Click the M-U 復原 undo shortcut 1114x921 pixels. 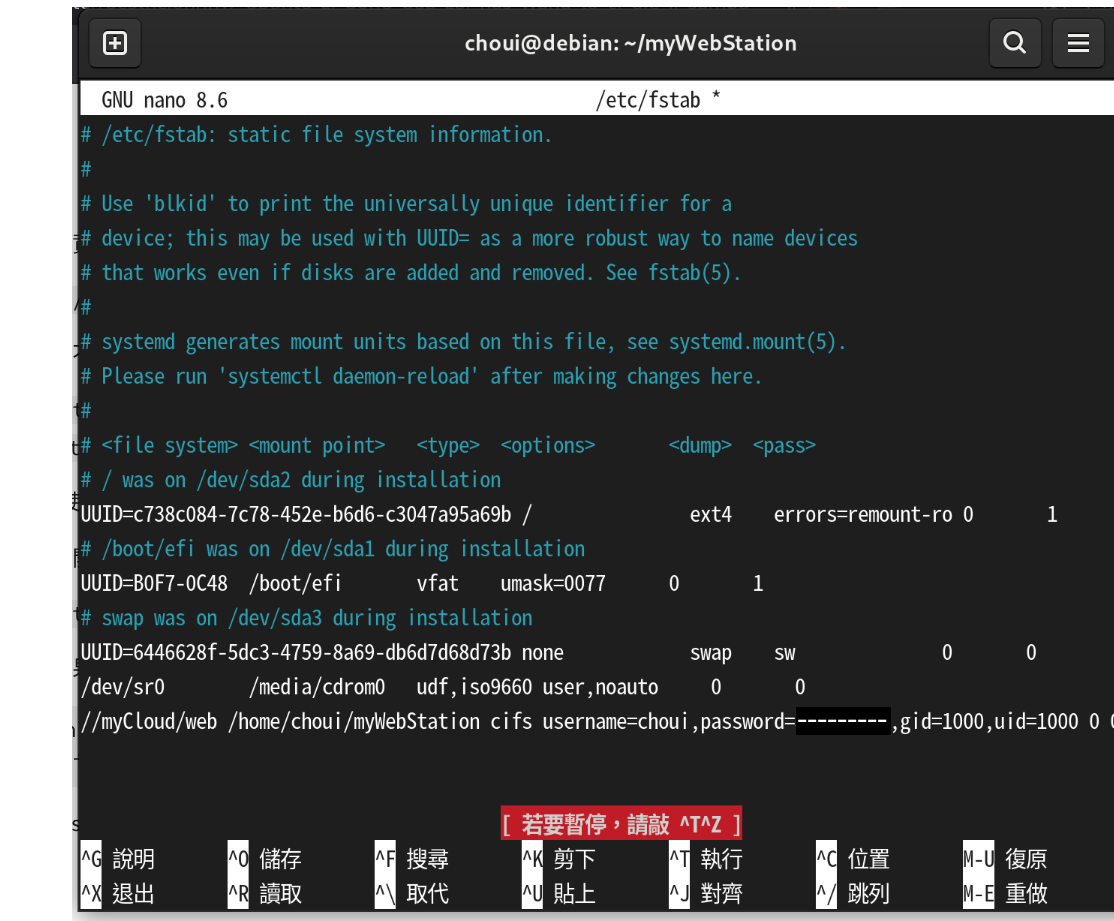pyautogui.click(x=1005, y=859)
